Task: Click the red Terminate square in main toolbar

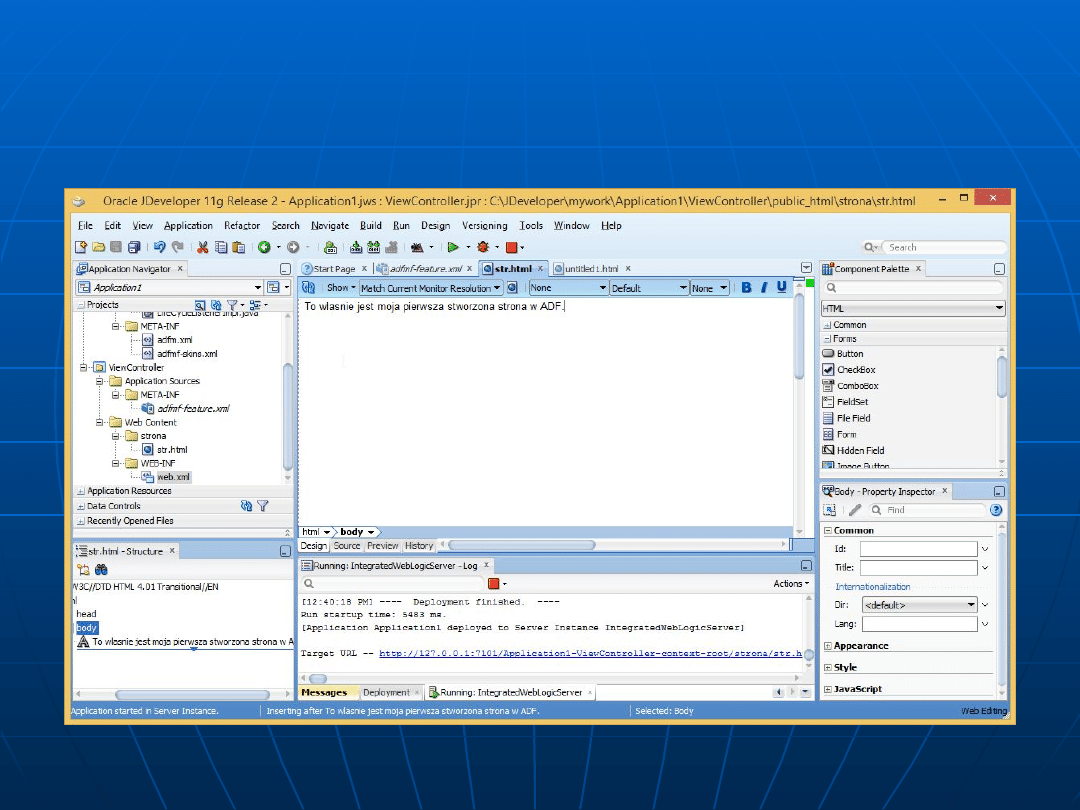Action: click(511, 247)
